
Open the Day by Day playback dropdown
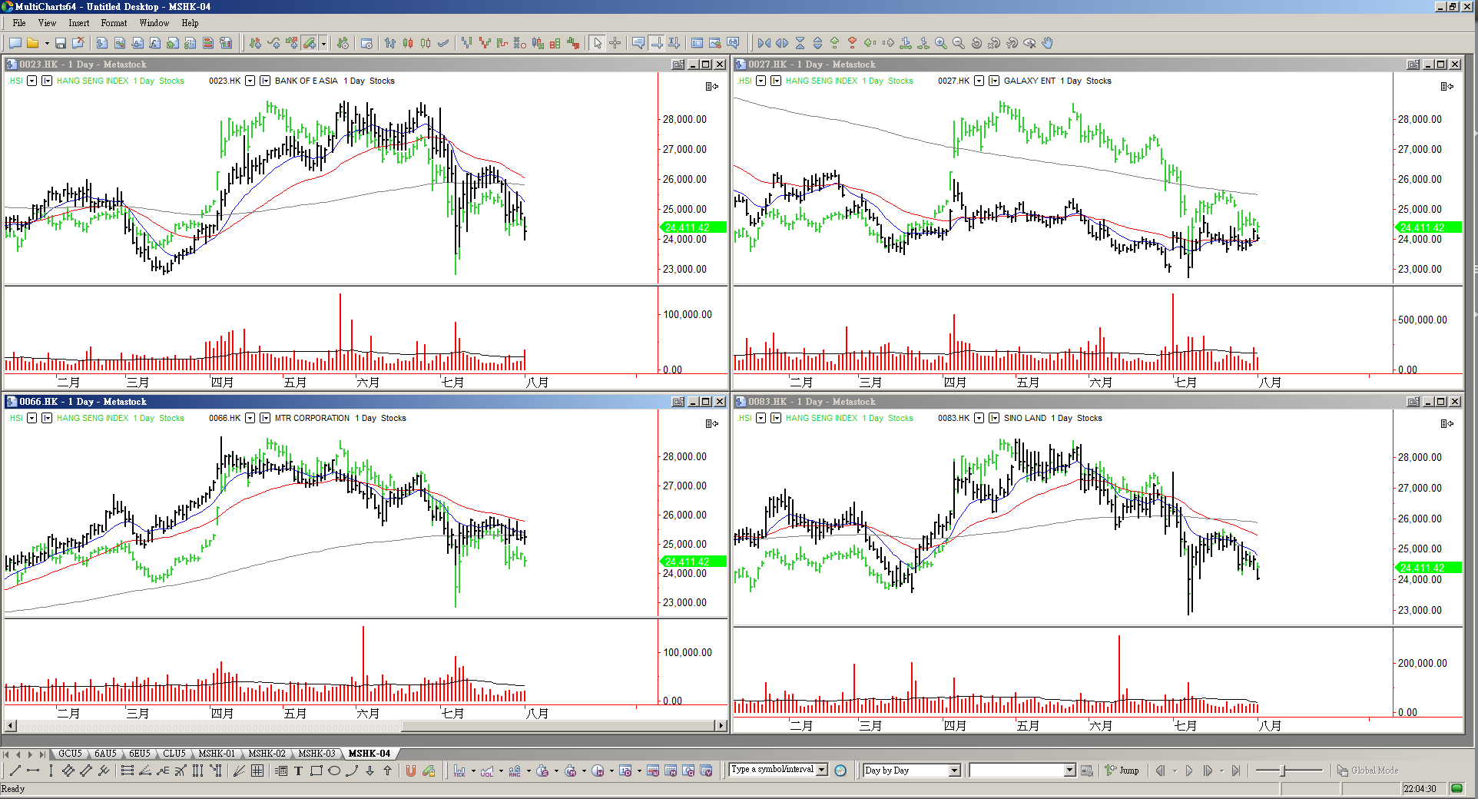(955, 771)
